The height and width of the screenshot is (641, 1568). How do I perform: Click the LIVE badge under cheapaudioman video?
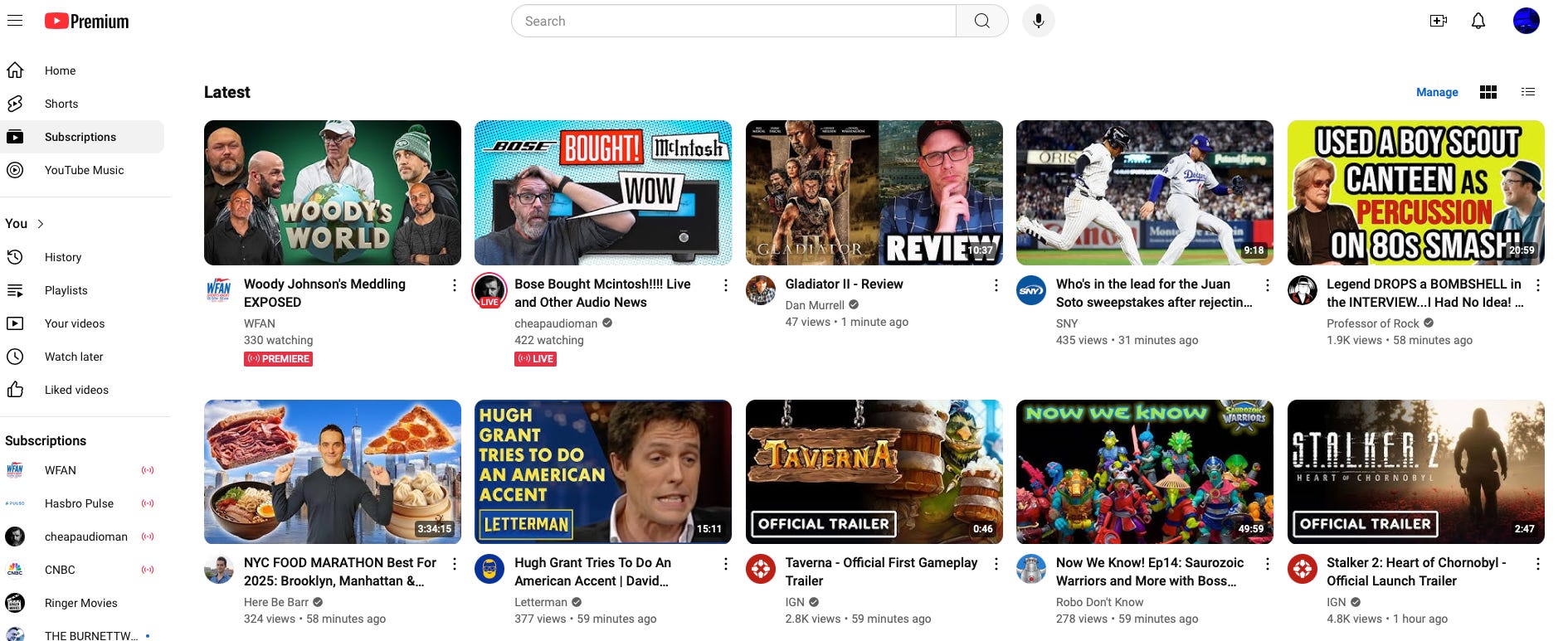tap(535, 359)
